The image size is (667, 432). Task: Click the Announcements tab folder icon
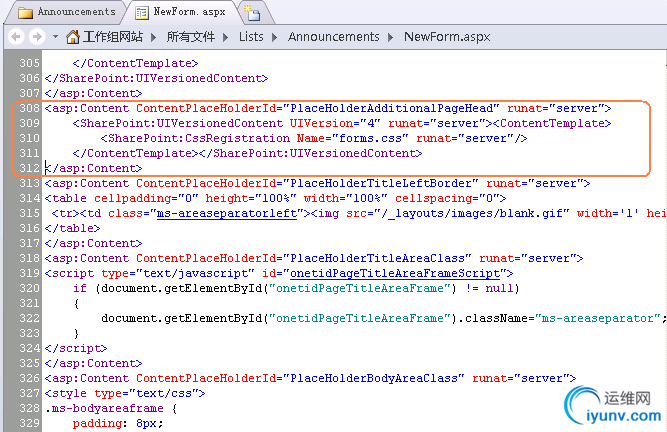[x=25, y=13]
